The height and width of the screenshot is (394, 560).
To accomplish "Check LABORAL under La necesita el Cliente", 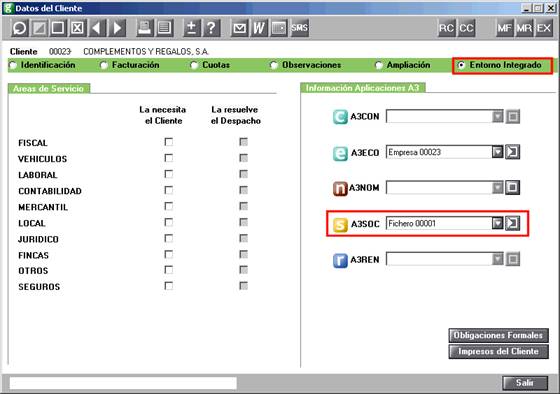I will tap(169, 174).
